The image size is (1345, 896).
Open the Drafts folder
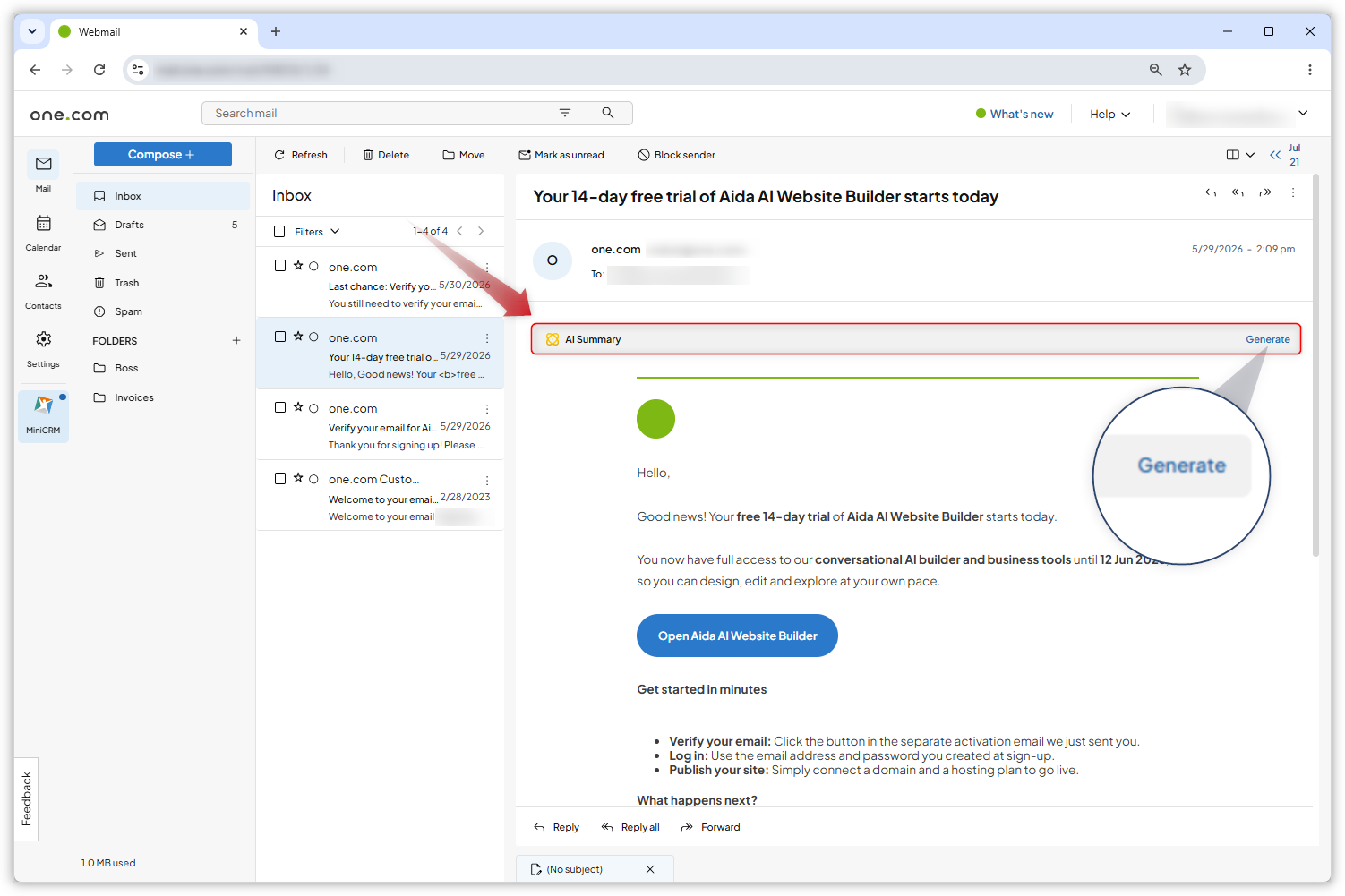(163, 225)
